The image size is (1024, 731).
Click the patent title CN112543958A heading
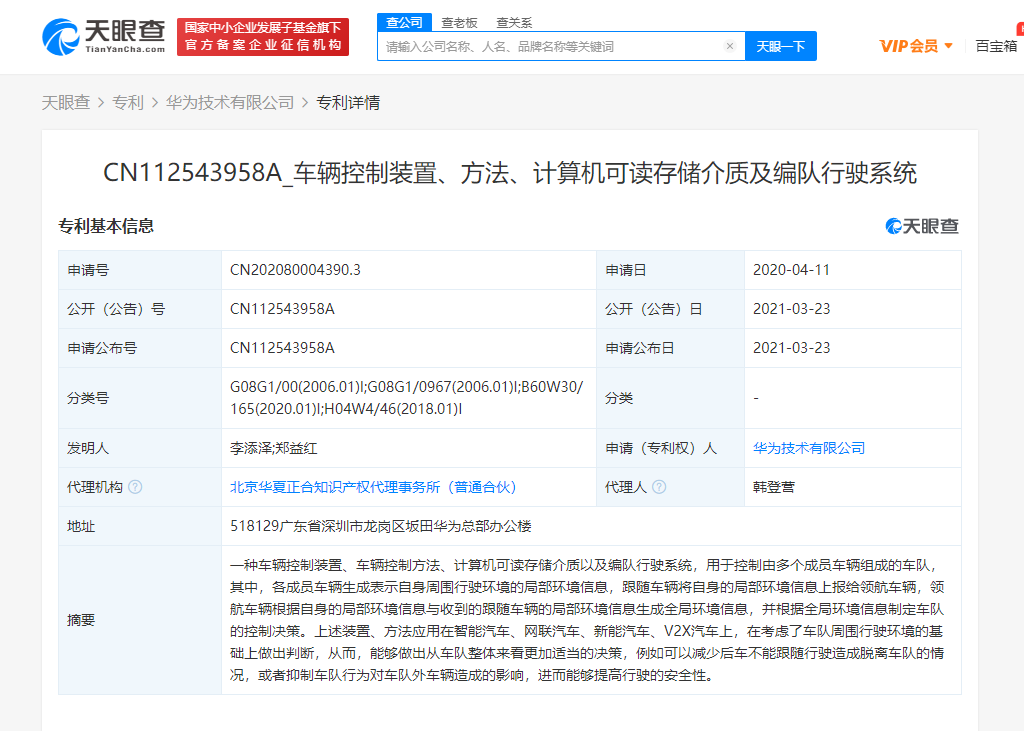click(510, 173)
